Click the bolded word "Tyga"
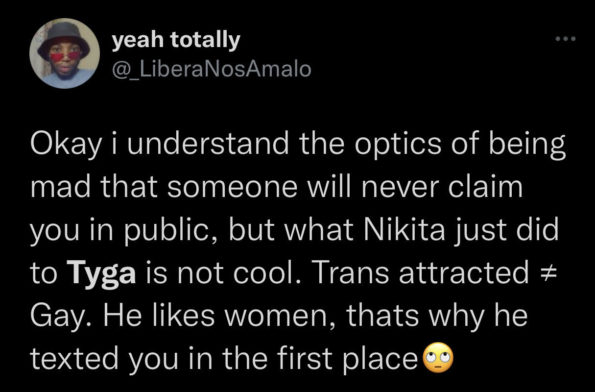 click(102, 276)
